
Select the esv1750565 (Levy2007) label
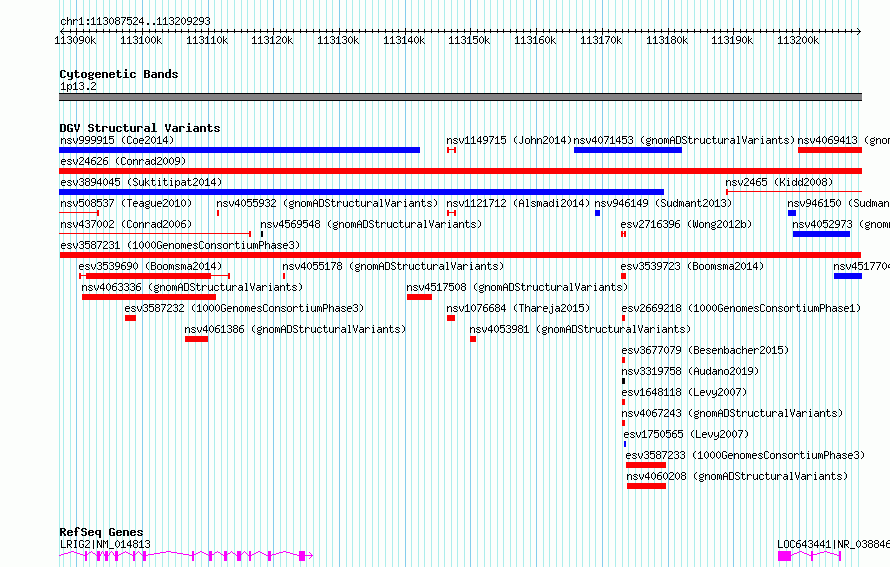point(686,434)
